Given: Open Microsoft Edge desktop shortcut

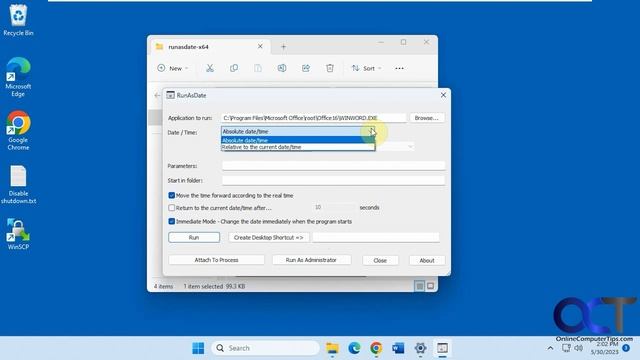Looking at the screenshot, I should tap(18, 77).
